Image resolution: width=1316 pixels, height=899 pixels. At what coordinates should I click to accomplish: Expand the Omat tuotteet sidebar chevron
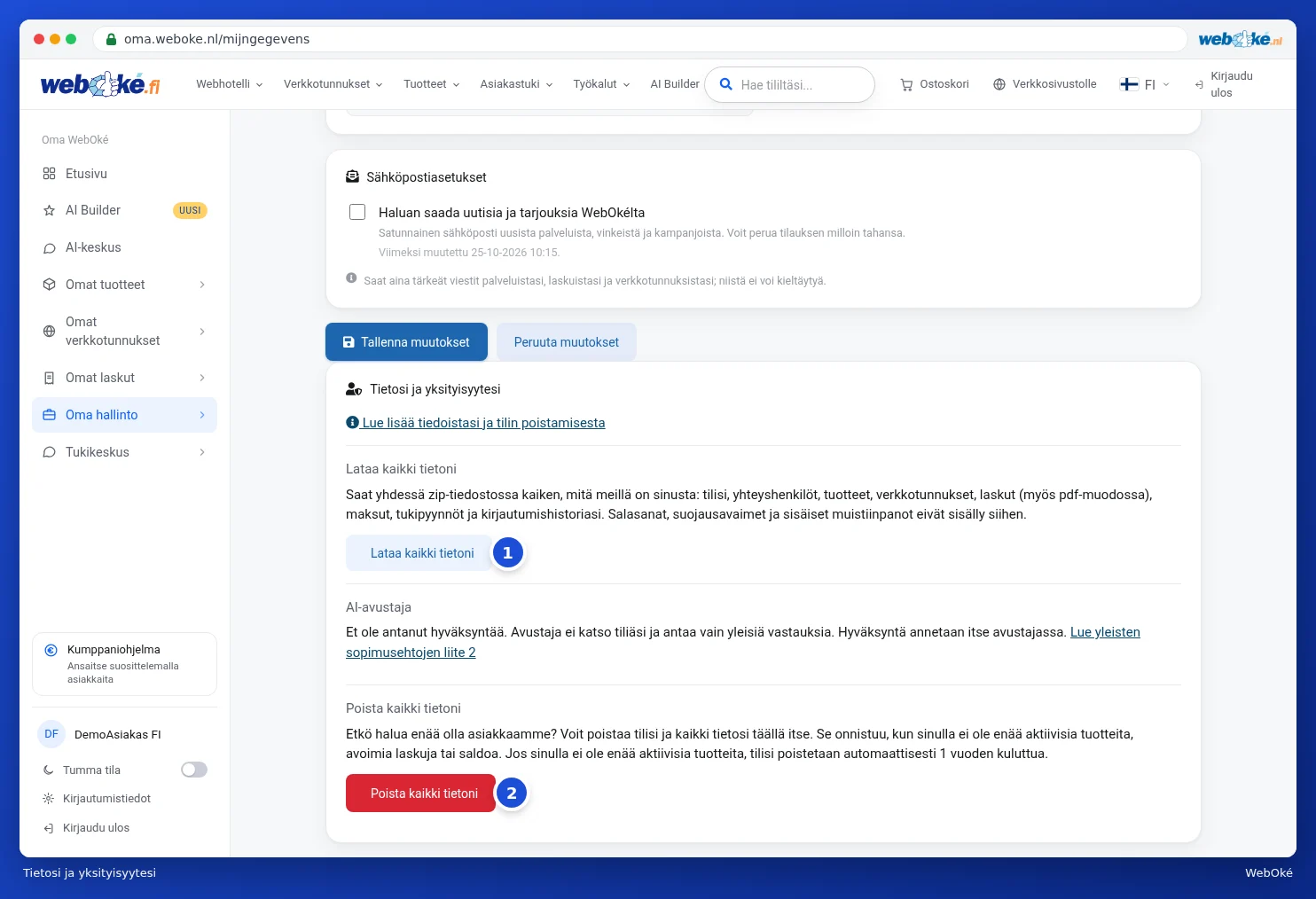click(202, 285)
